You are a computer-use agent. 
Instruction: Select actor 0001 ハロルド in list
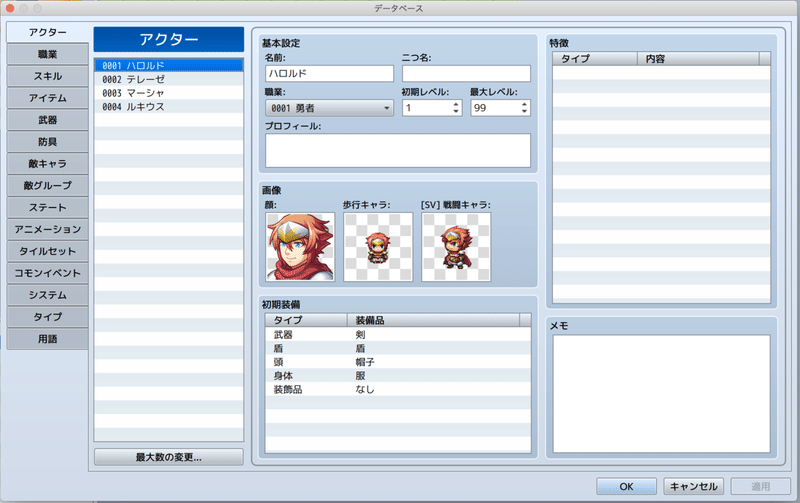coord(168,65)
